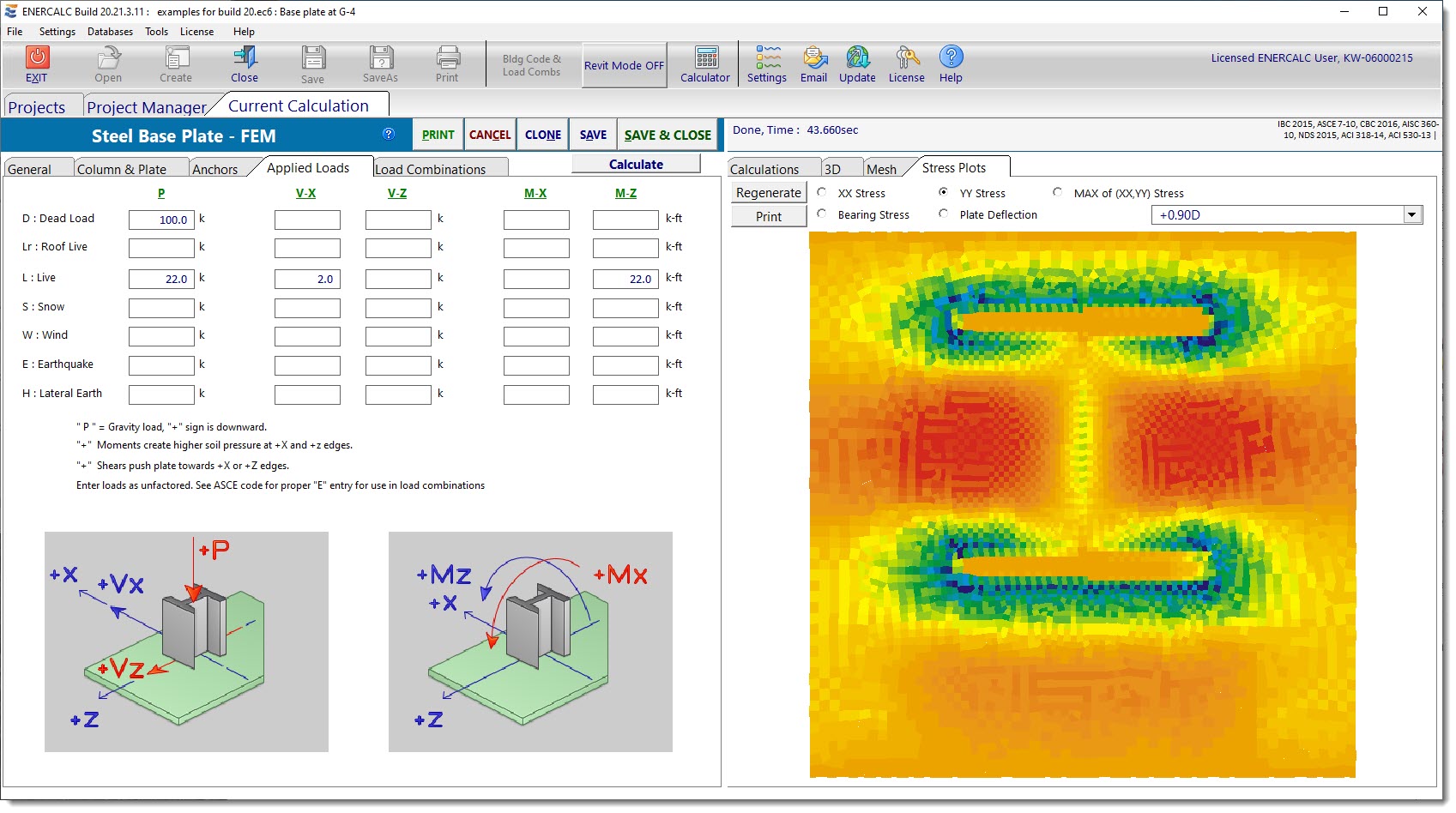Screen dimensions: 1456x813
Task: Click the SAVE & CLOSE button
Action: tap(668, 135)
